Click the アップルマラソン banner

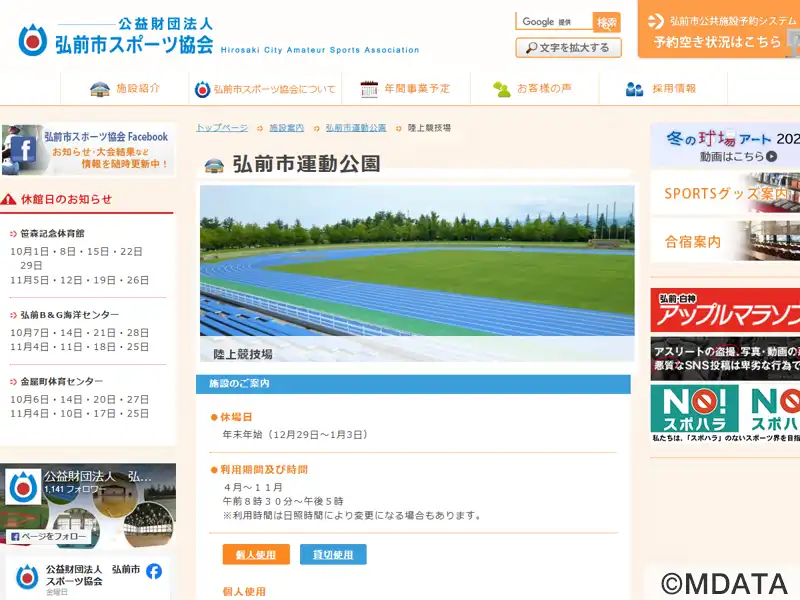coord(724,311)
